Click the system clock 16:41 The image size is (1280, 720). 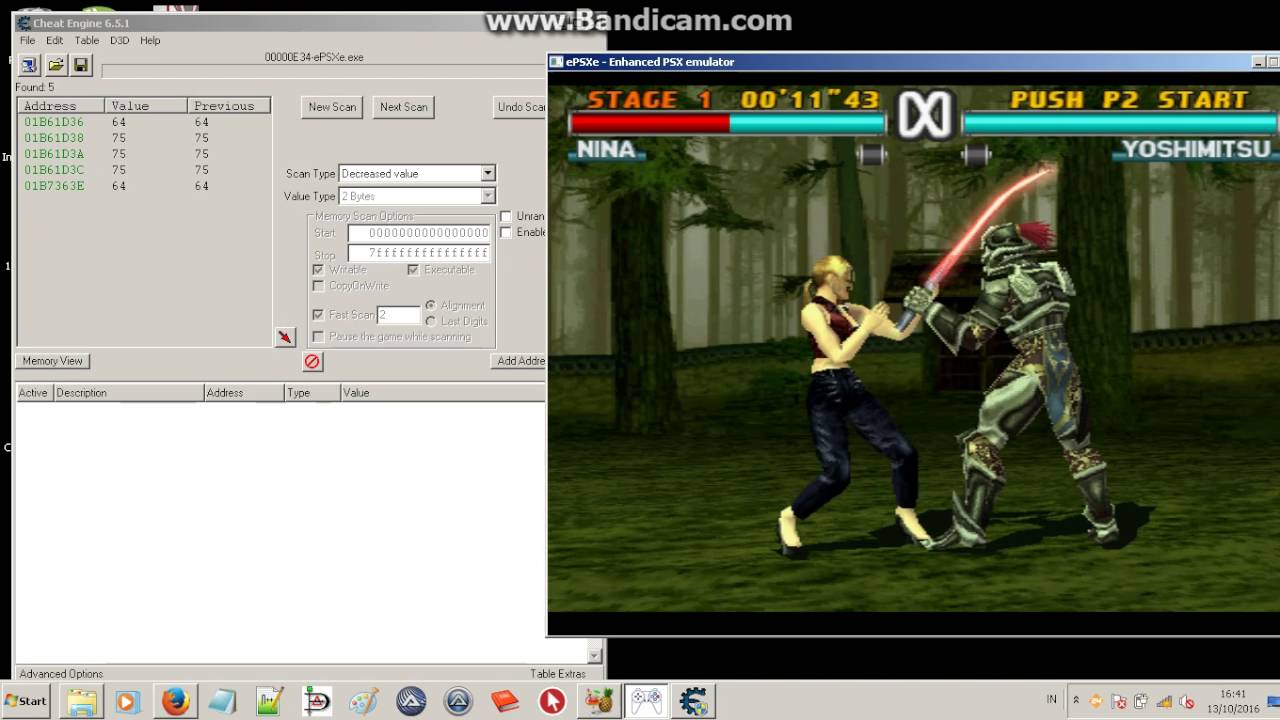[1233, 694]
